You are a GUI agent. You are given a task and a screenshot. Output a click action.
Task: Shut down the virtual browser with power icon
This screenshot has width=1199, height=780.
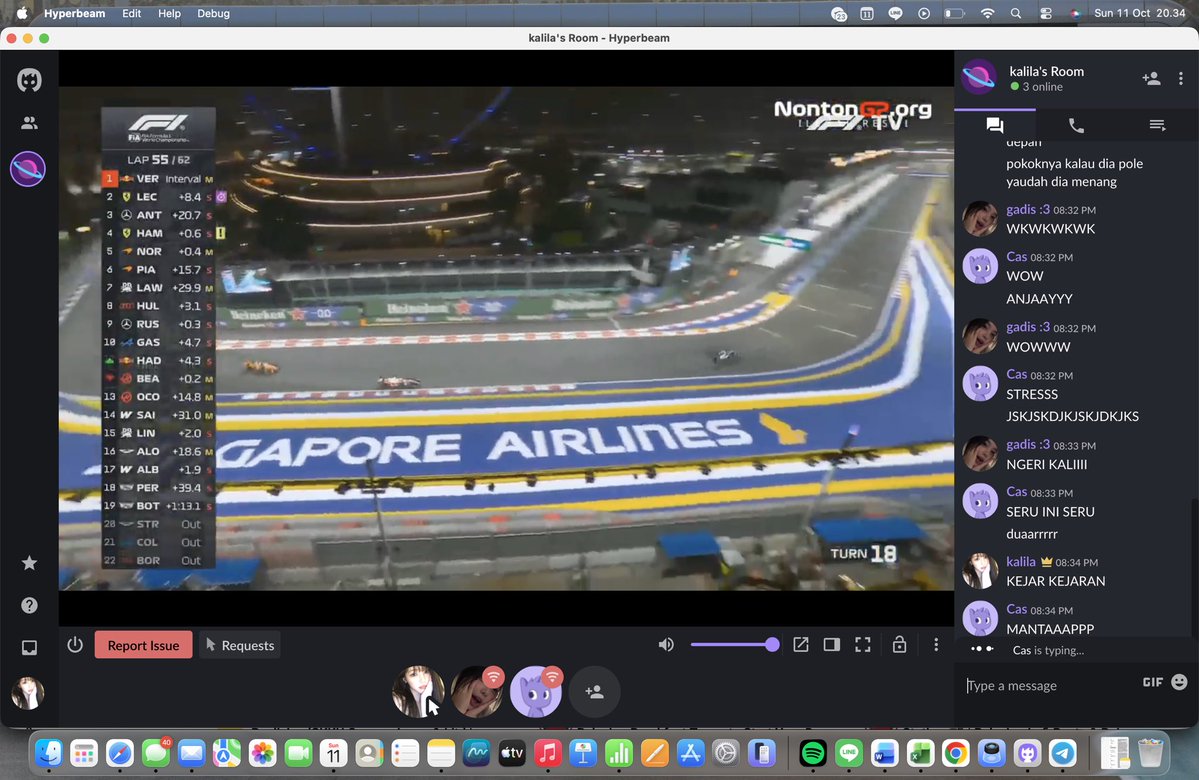75,645
